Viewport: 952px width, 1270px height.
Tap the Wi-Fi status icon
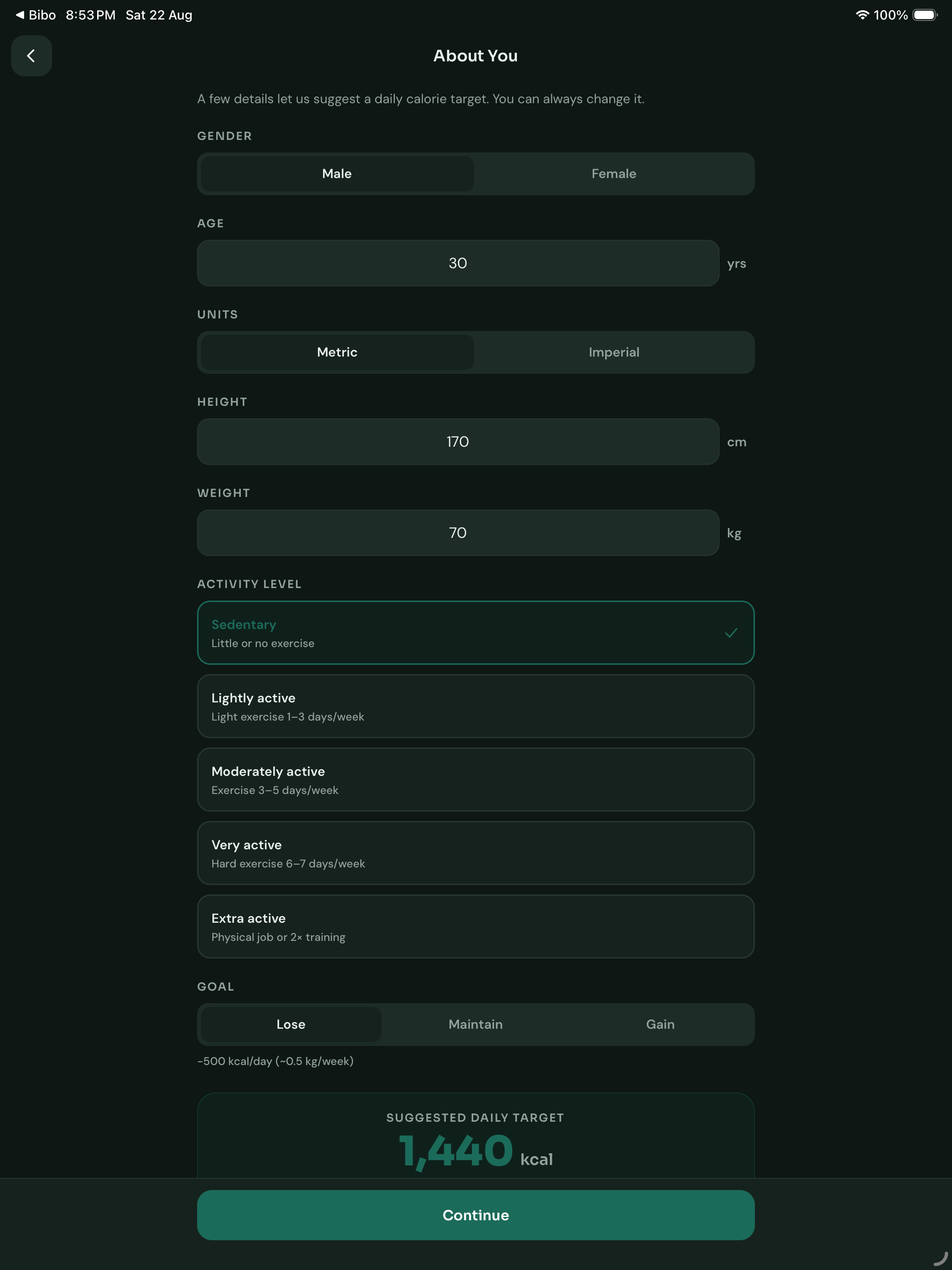pyautogui.click(x=862, y=15)
